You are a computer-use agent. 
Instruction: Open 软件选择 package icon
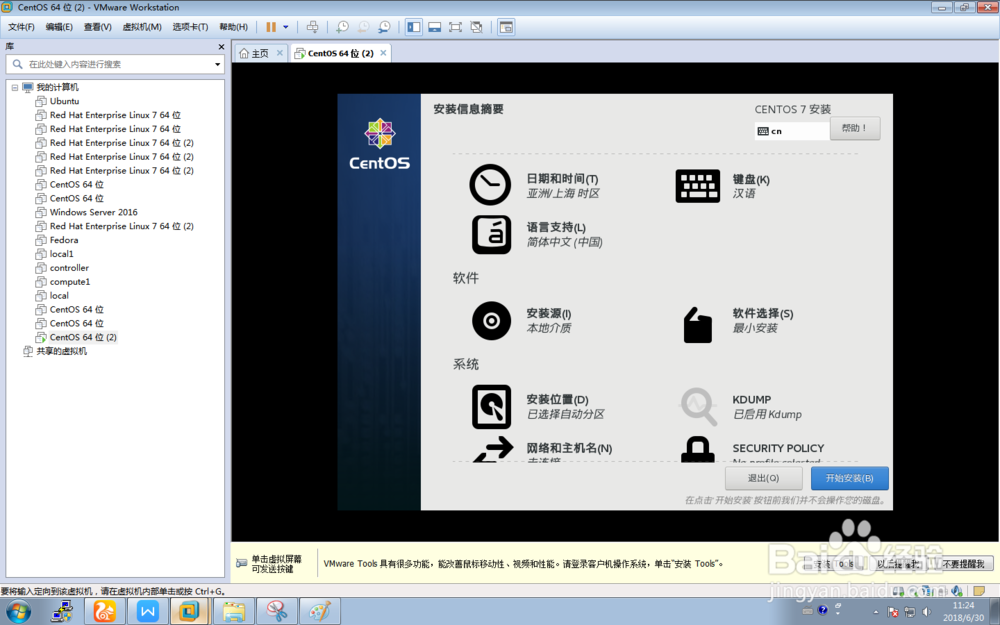tap(698, 325)
